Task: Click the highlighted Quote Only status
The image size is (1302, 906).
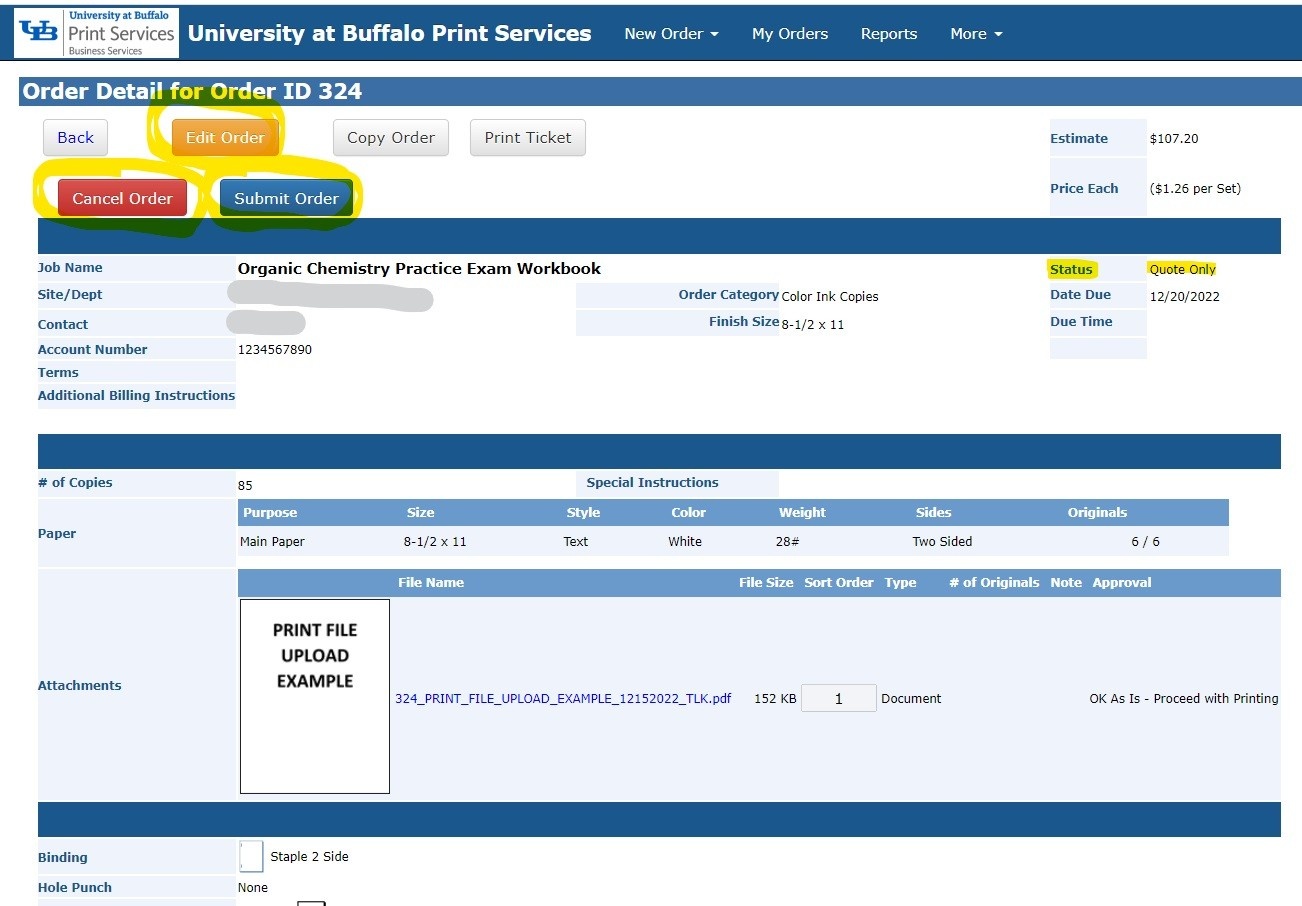Action: pyautogui.click(x=1182, y=269)
